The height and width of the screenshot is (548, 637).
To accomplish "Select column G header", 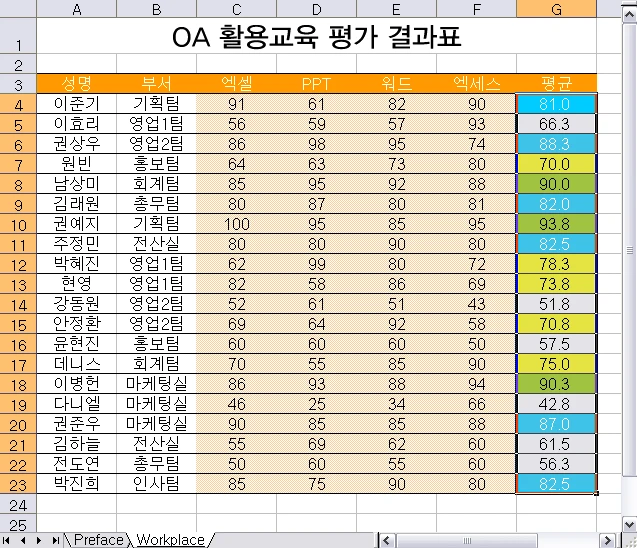I will pyautogui.click(x=557, y=9).
